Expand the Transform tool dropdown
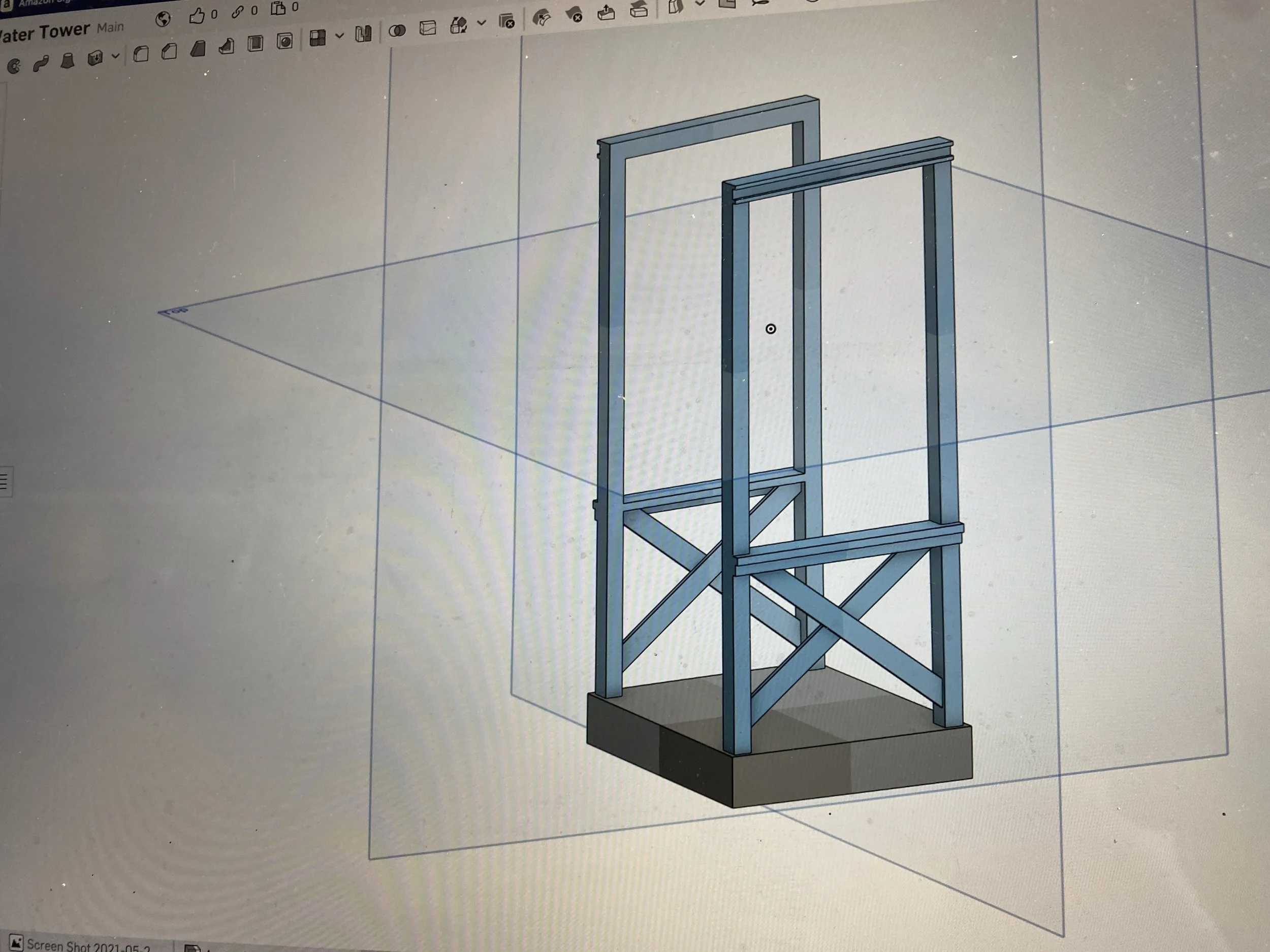The image size is (1270, 952). [x=482, y=23]
